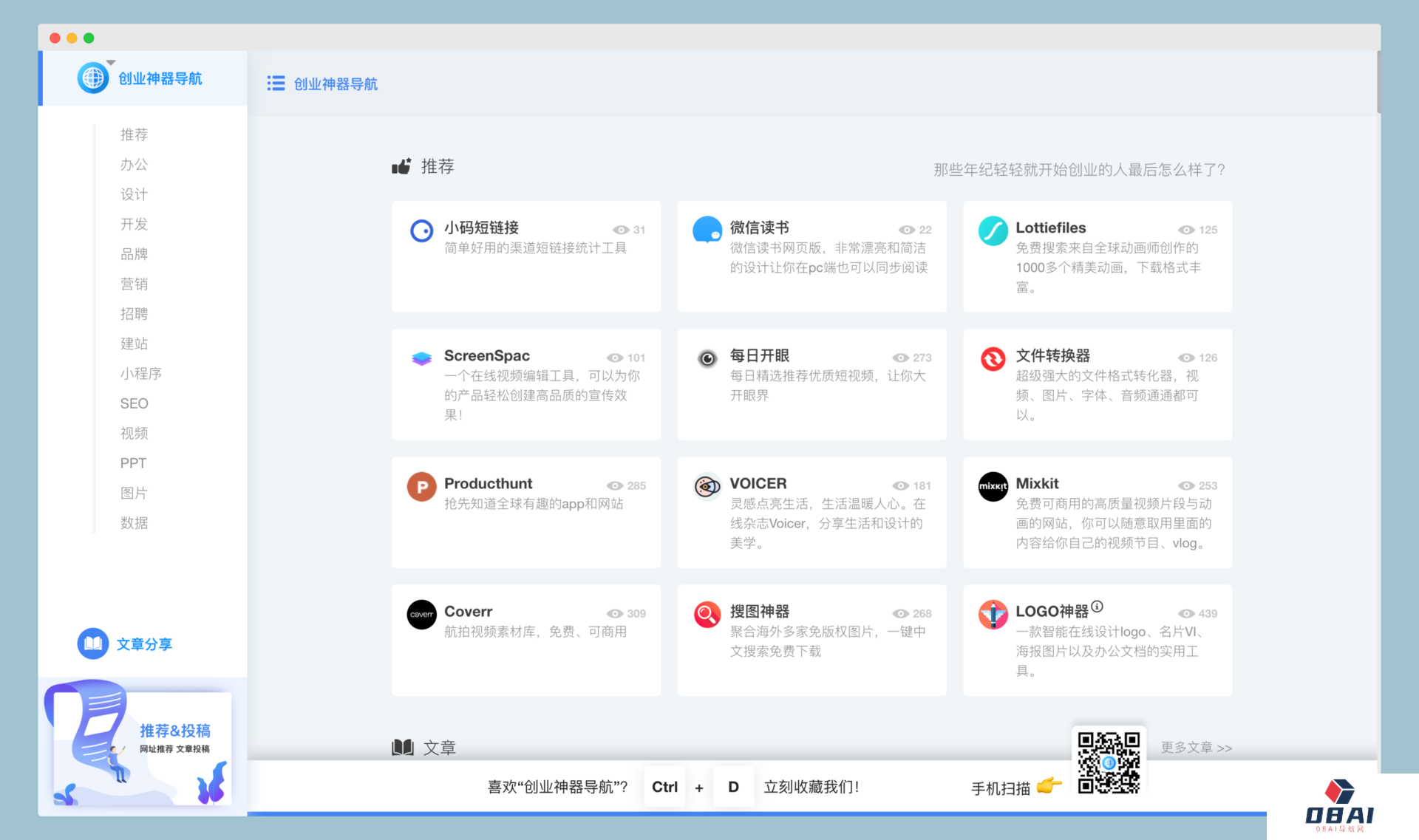Select 开发 in the sidebar

(x=134, y=224)
